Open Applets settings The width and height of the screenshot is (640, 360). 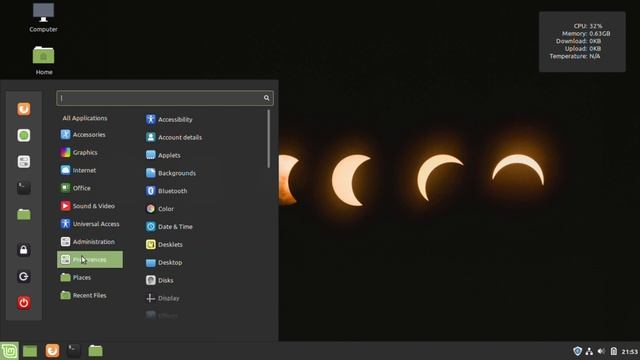163,155
